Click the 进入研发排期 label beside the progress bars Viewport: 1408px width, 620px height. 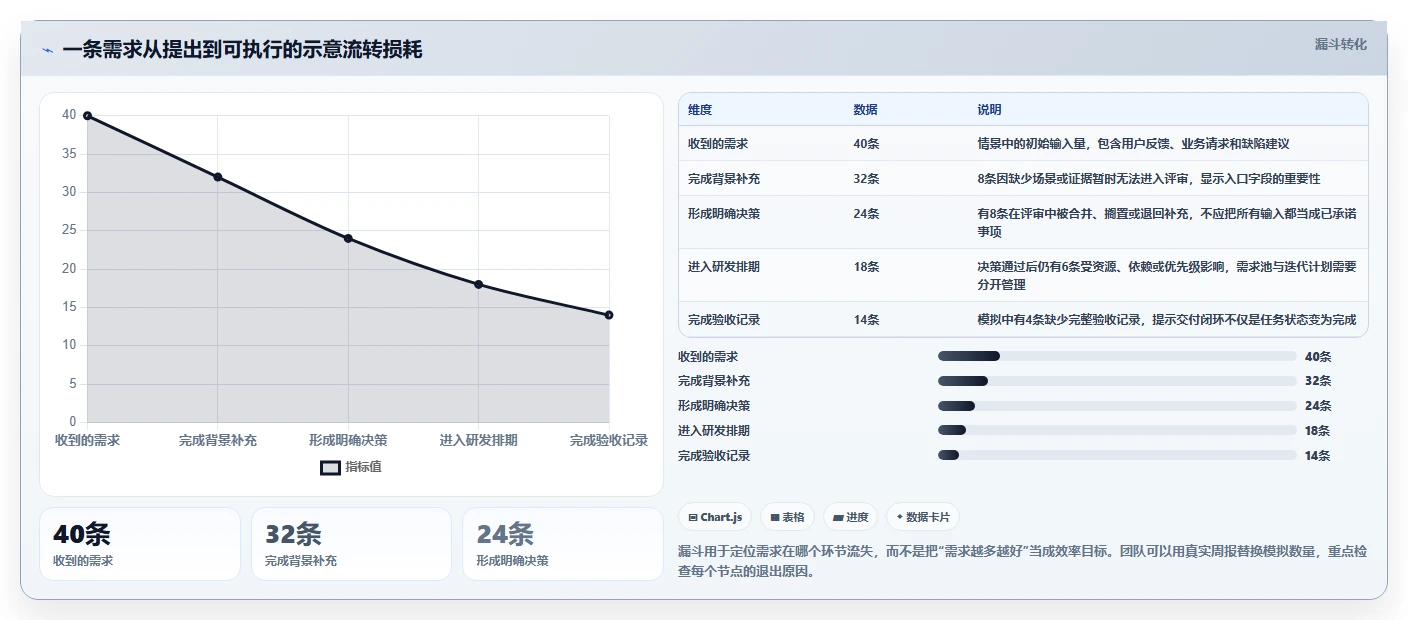[714, 431]
